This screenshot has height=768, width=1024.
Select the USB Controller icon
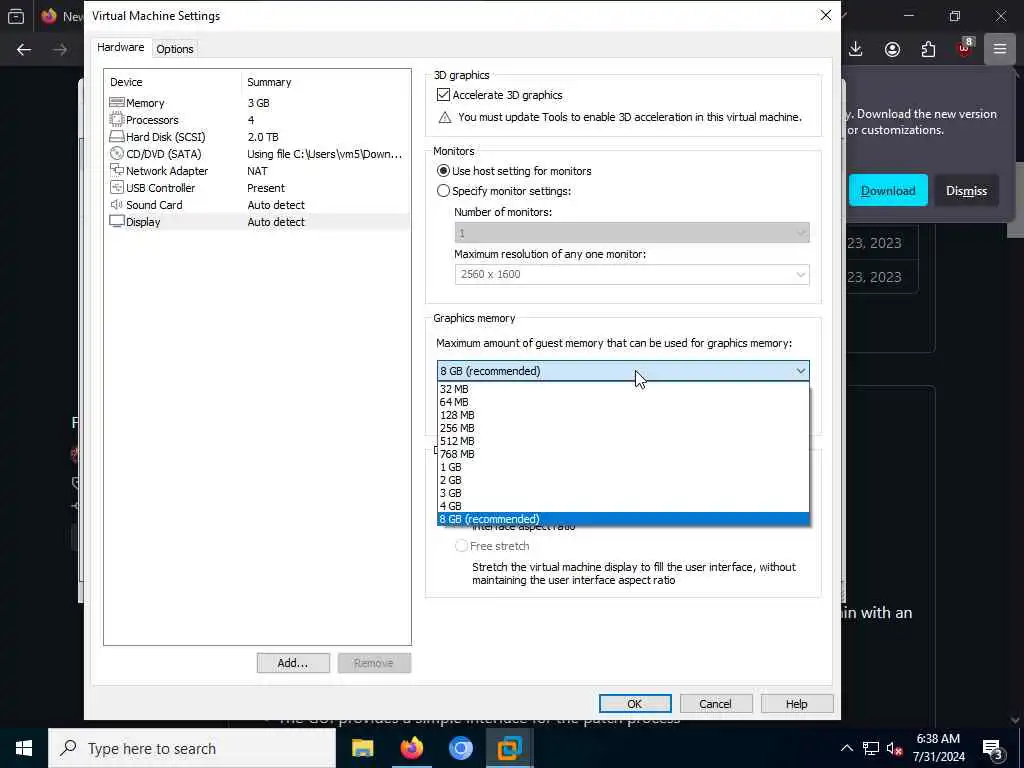tap(117, 187)
